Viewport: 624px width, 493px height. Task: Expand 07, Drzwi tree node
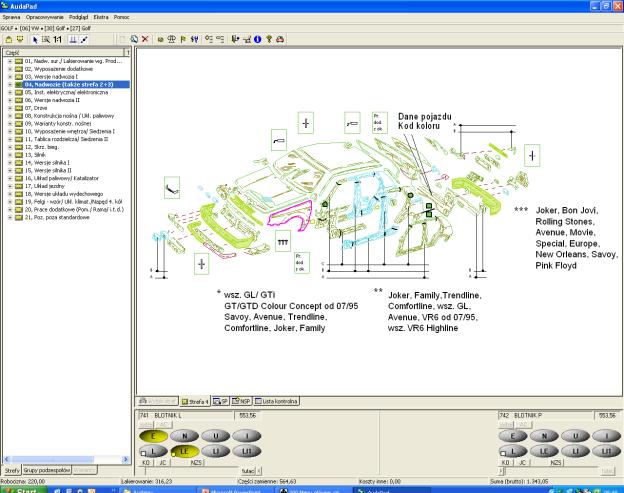coord(10,108)
